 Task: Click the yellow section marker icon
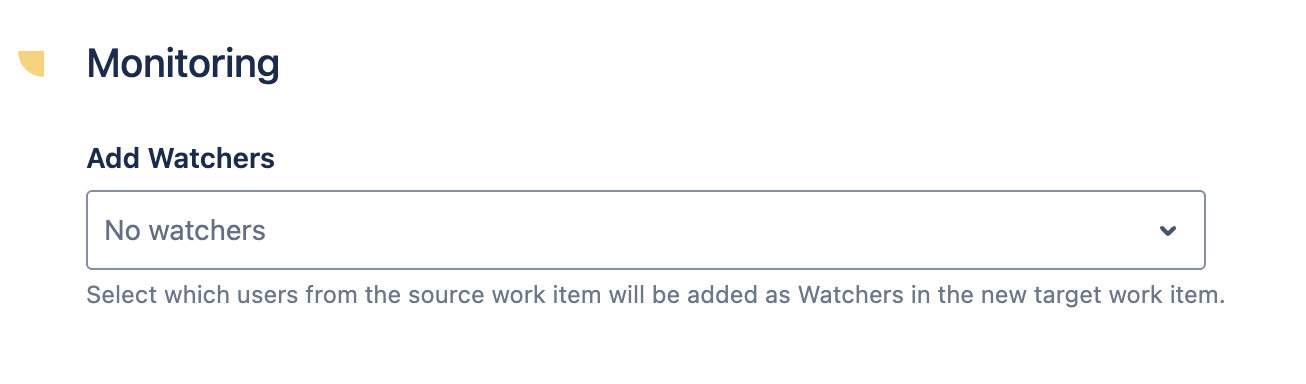pos(32,63)
